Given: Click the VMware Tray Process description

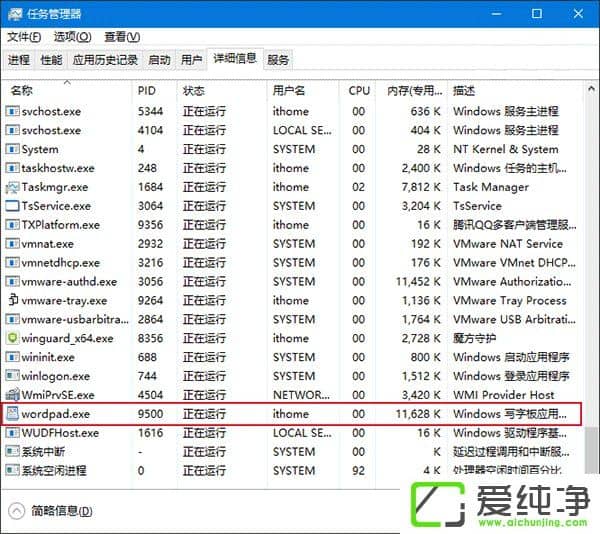Looking at the screenshot, I should click(510, 301).
